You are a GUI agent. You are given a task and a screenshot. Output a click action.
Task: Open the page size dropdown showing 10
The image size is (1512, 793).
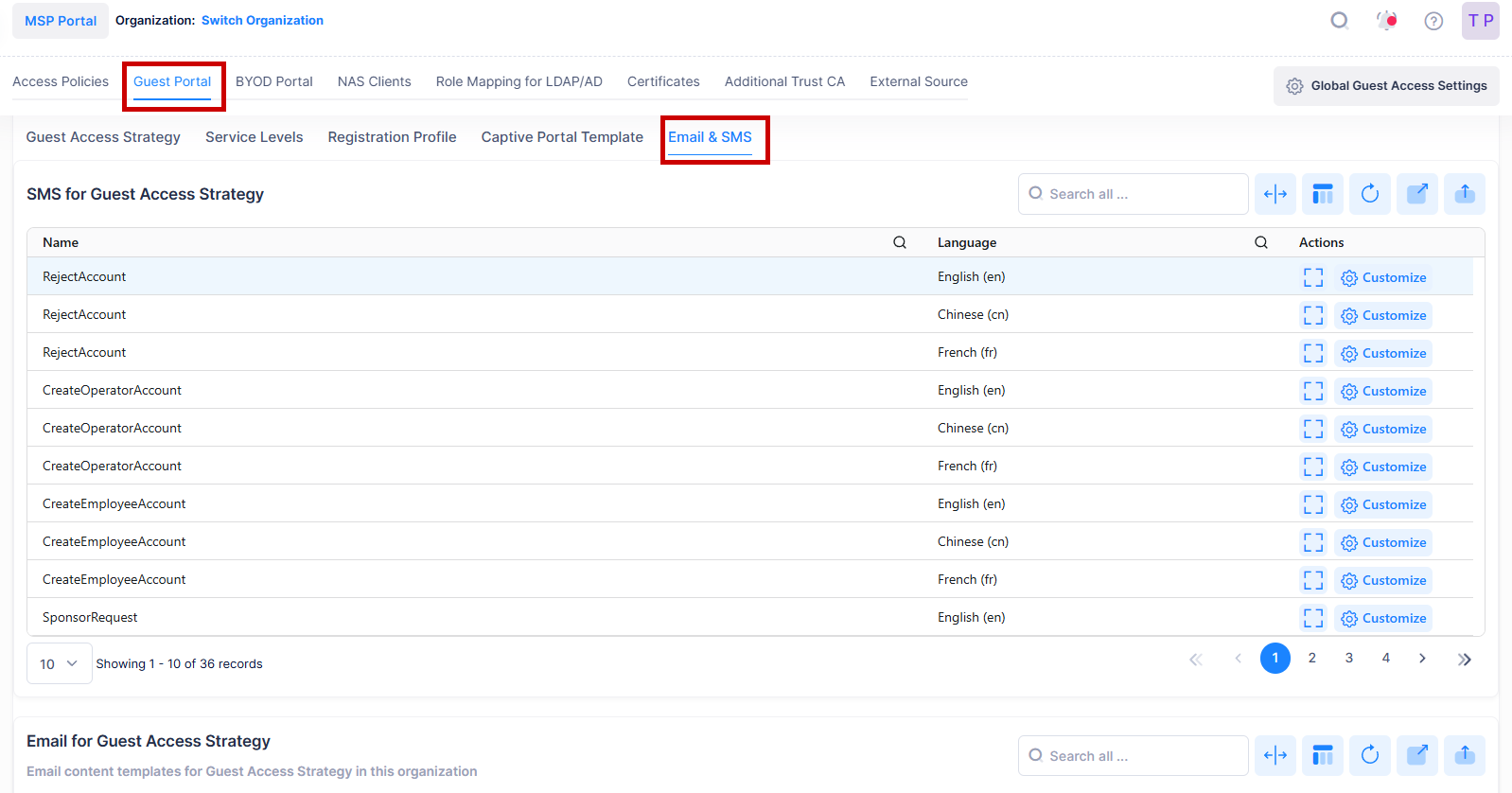coord(59,663)
